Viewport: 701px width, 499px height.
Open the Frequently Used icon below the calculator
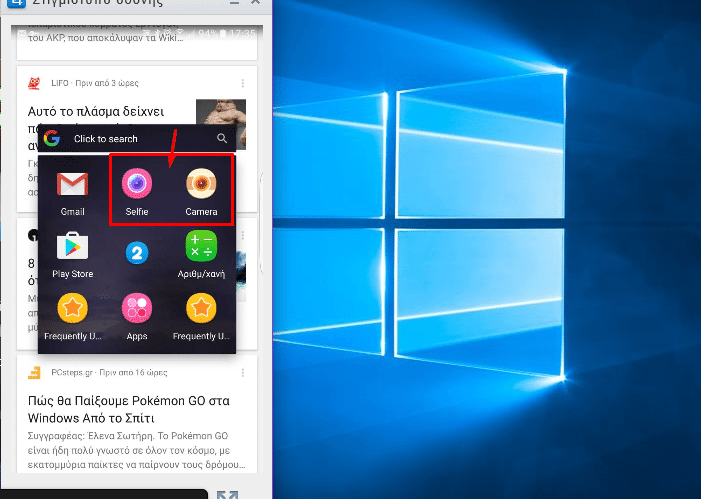tap(201, 308)
